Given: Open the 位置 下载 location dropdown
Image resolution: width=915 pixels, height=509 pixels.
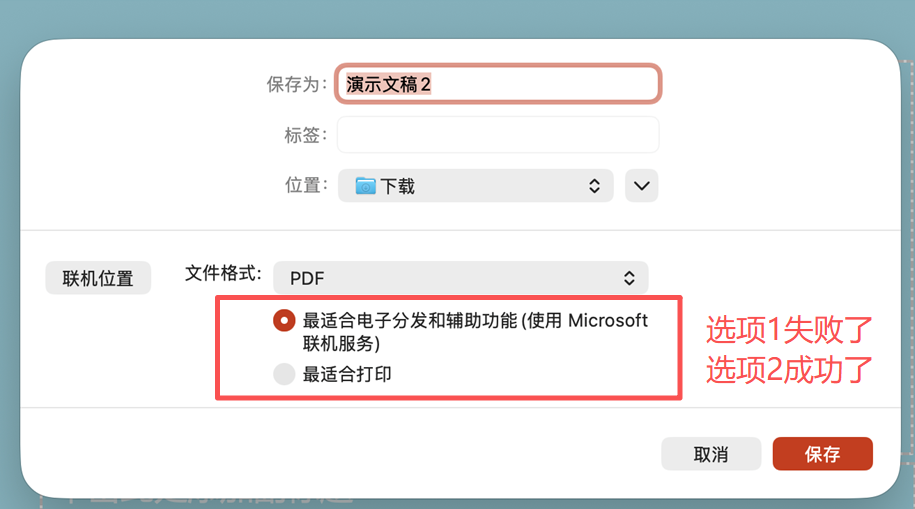Looking at the screenshot, I should 476,186.
